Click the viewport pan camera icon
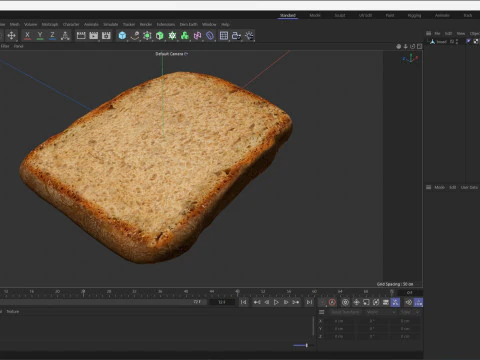480x360 pixels. click(399, 46)
